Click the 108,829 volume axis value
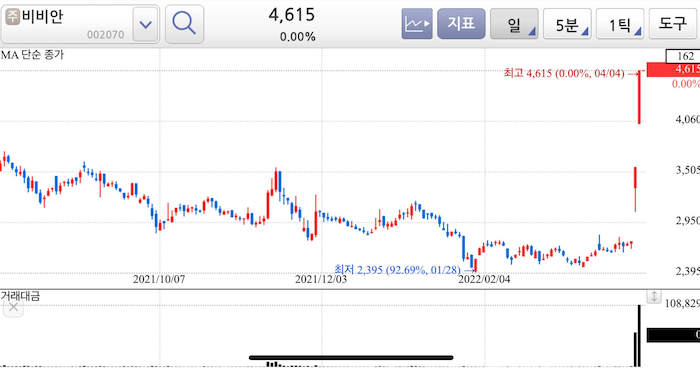 682,304
